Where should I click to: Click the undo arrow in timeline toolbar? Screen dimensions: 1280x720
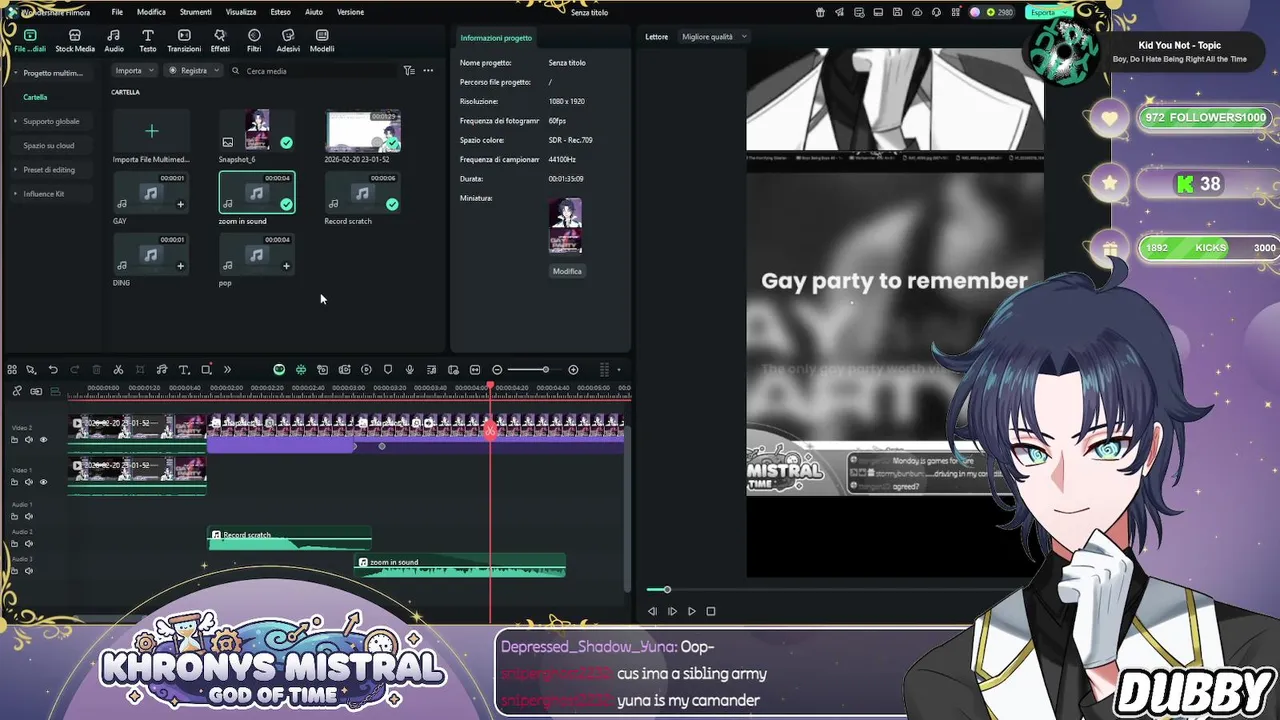[53, 370]
